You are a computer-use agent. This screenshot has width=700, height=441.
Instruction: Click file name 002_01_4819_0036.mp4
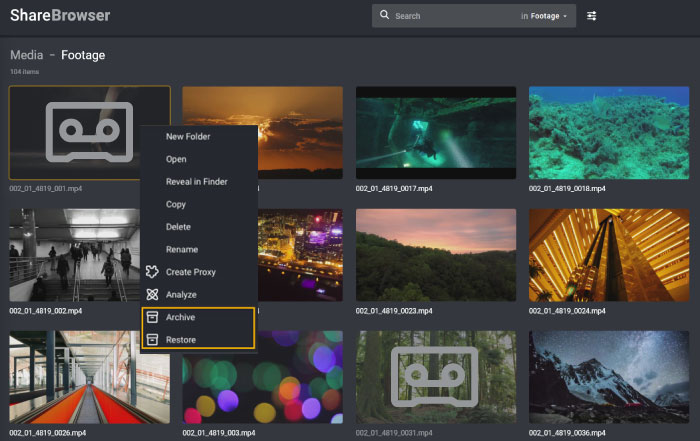click(x=567, y=433)
